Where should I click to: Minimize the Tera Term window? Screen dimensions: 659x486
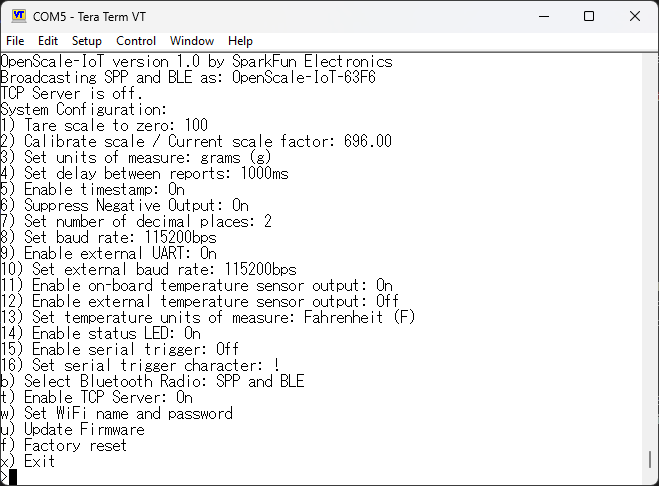[x=543, y=16]
